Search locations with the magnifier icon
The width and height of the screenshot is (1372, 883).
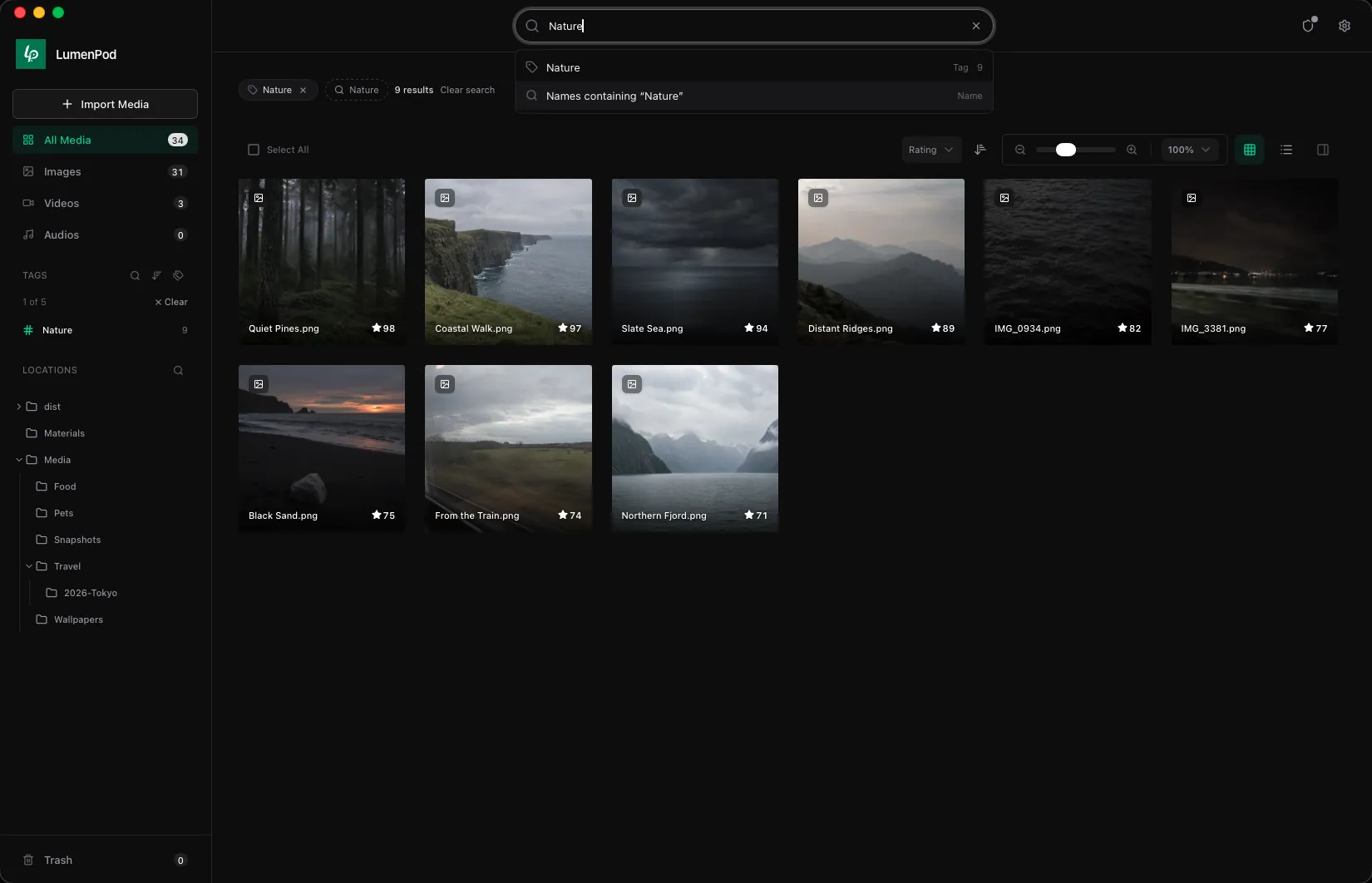click(178, 370)
